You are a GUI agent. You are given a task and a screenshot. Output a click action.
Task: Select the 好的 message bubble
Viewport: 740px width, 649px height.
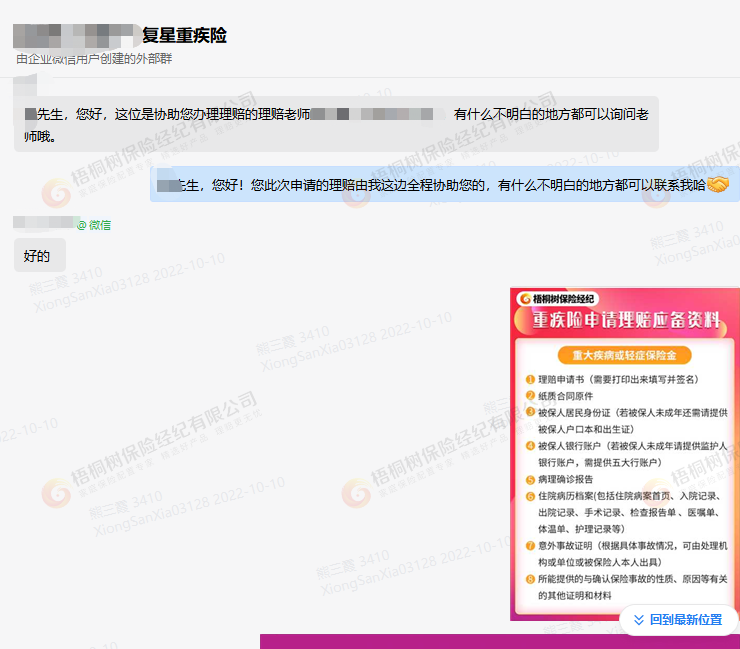40,255
